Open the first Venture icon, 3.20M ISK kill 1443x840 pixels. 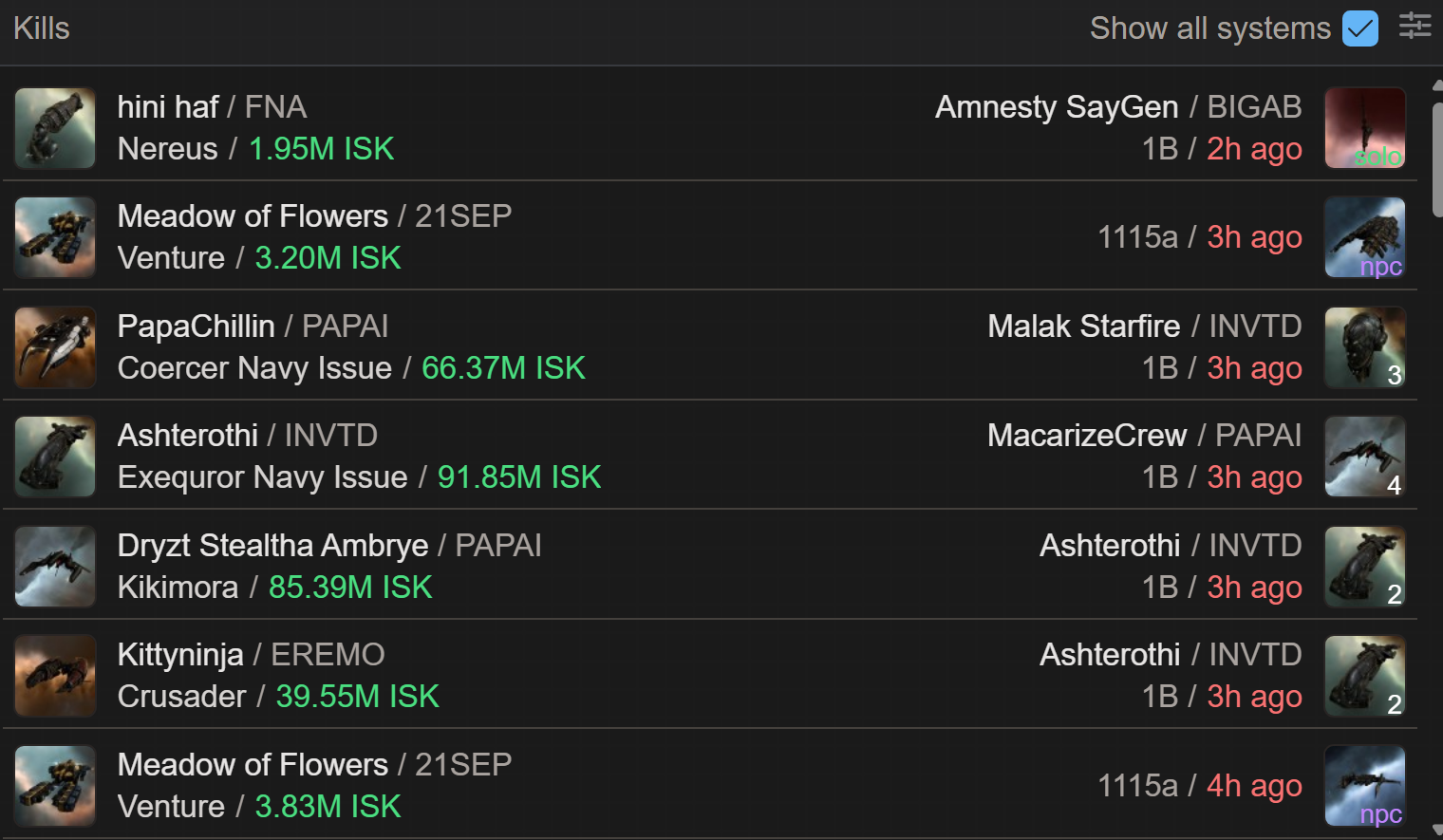click(55, 237)
